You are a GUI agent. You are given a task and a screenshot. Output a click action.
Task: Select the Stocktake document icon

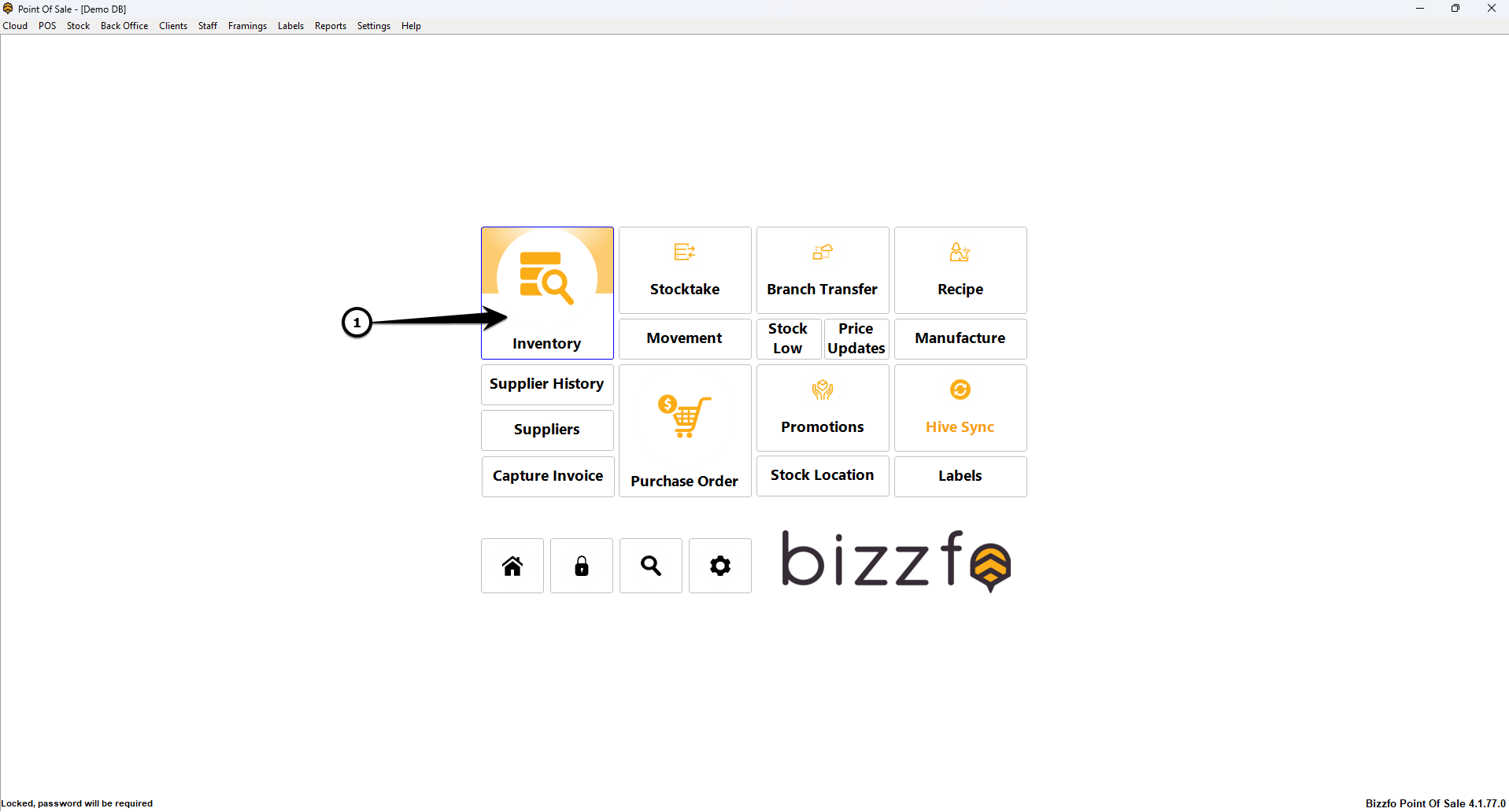684,252
